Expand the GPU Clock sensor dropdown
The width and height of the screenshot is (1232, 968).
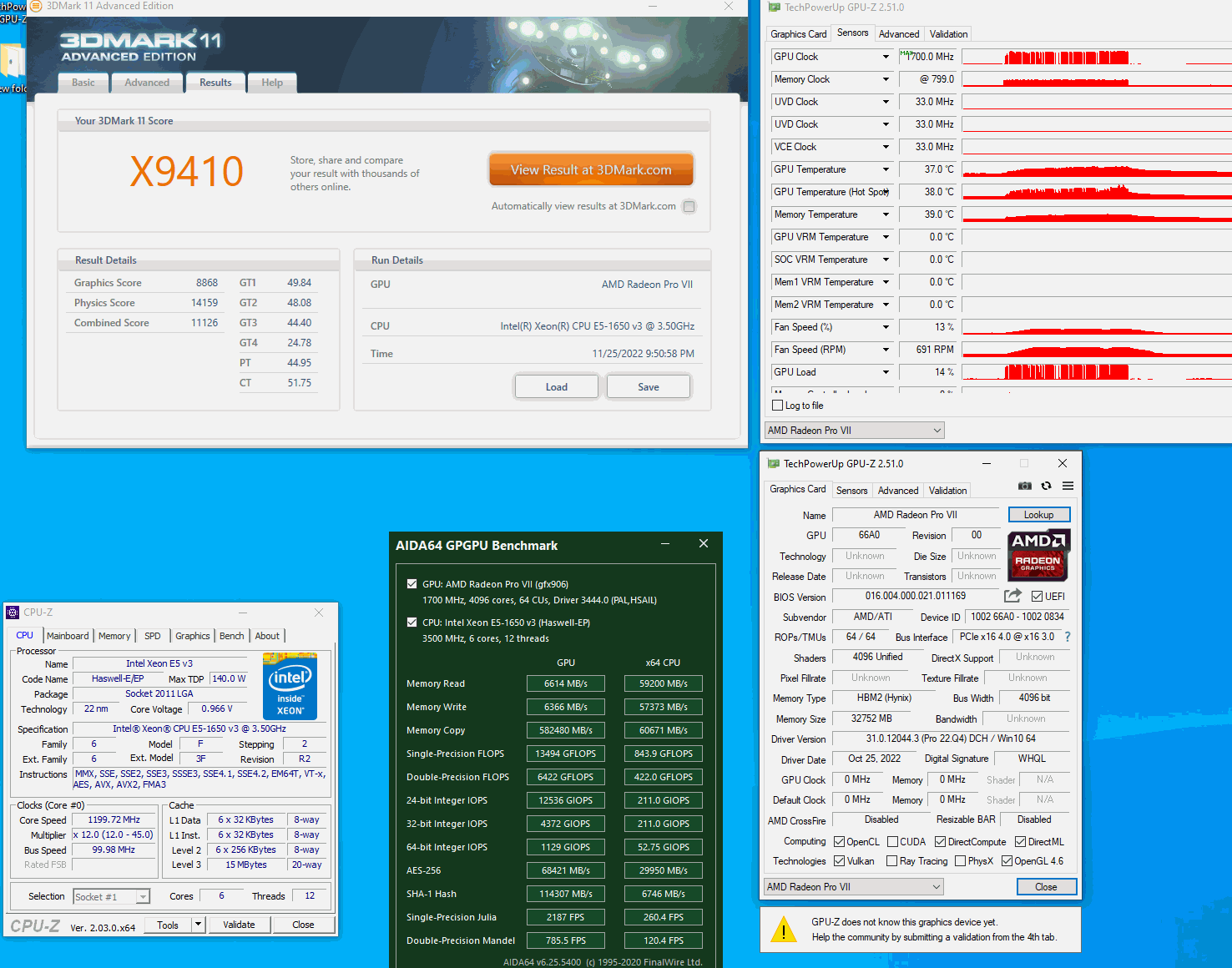click(x=886, y=57)
